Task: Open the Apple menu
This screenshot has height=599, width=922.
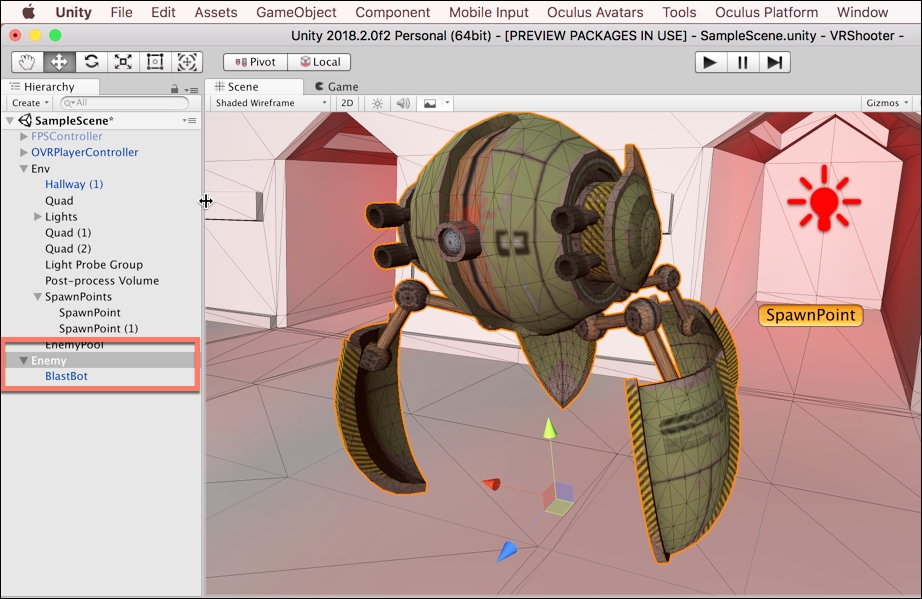Action: [28, 12]
